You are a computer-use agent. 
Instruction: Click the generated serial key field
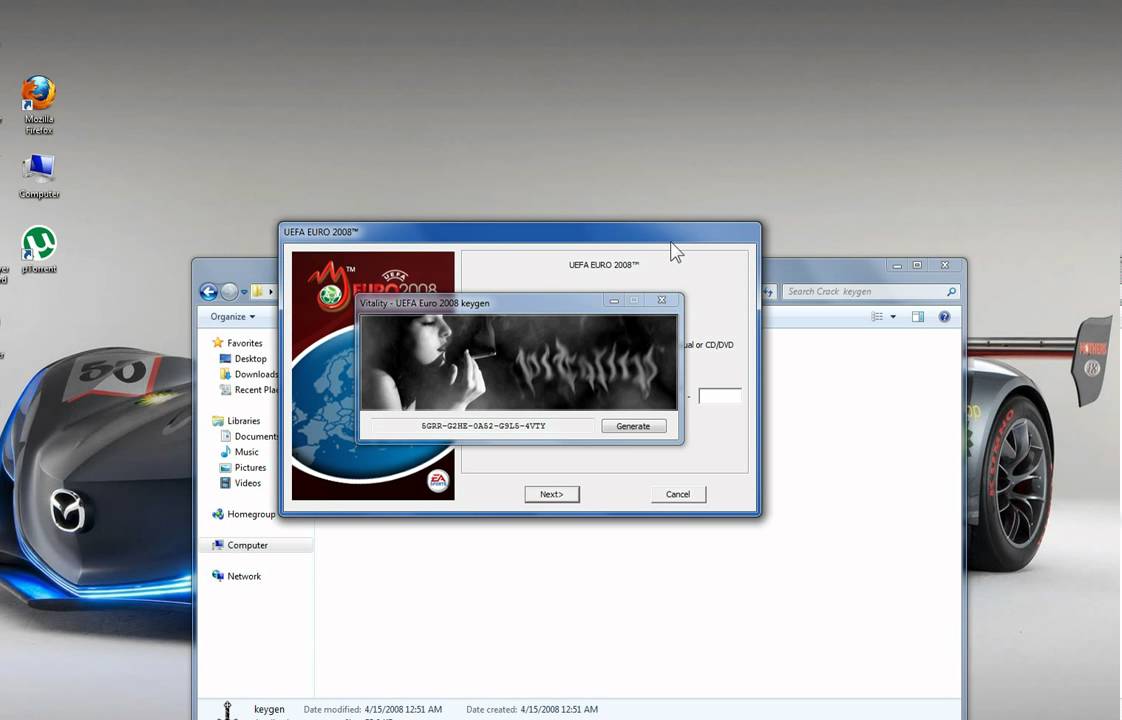483,426
